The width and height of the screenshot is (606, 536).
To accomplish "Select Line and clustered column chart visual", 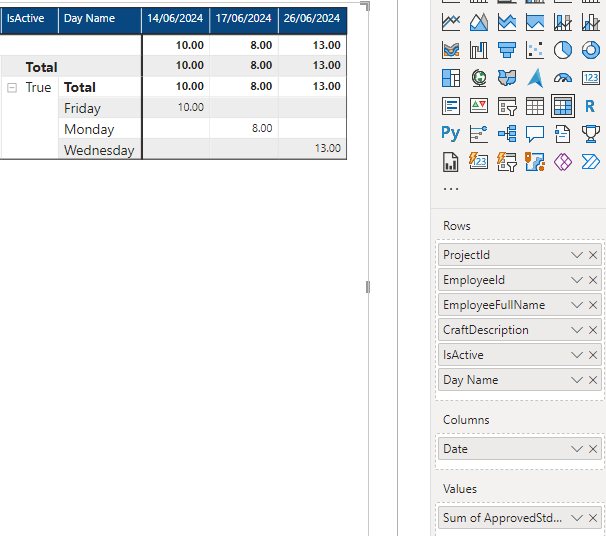I will click(591, 22).
